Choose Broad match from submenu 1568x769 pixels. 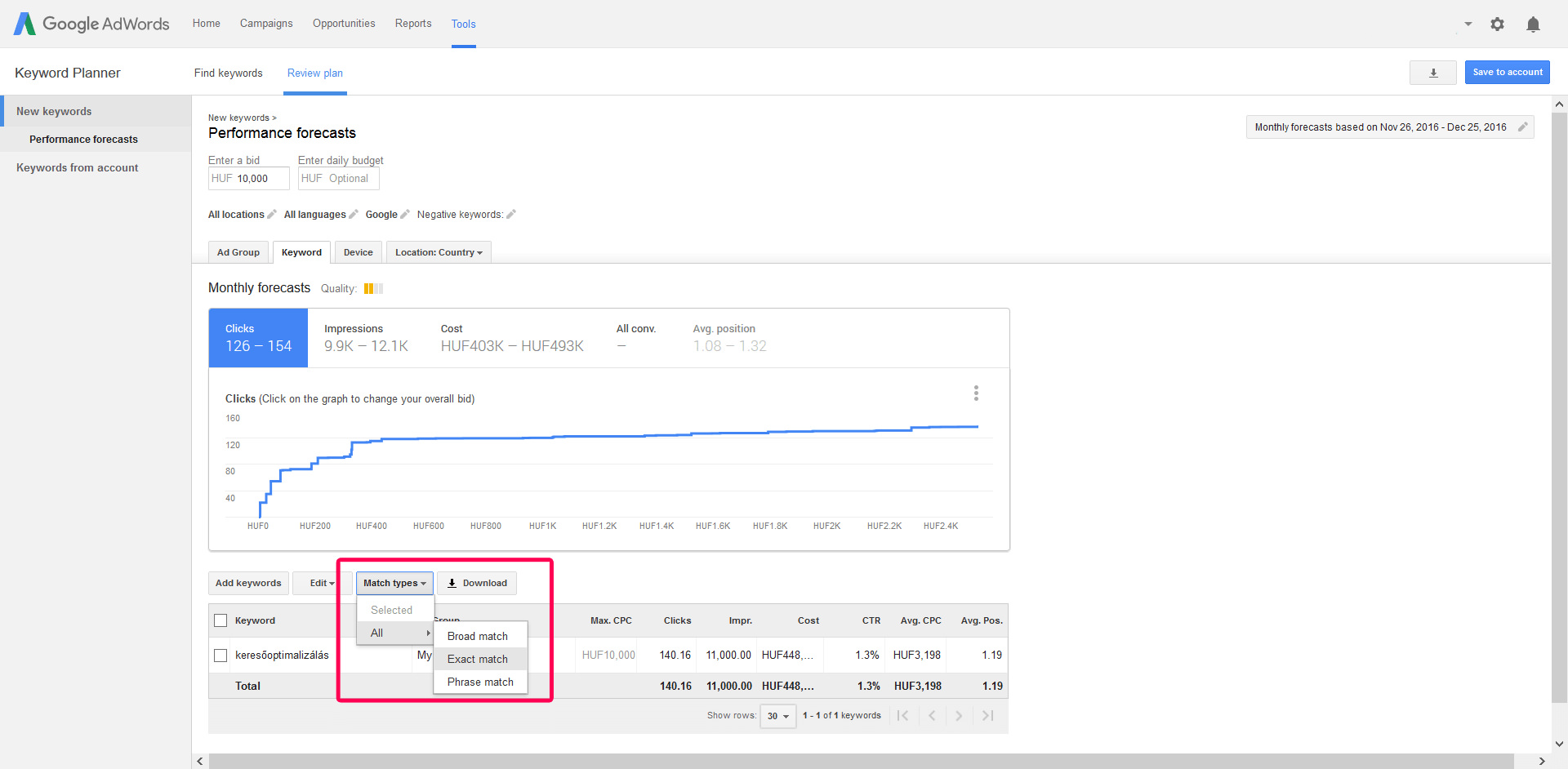480,636
